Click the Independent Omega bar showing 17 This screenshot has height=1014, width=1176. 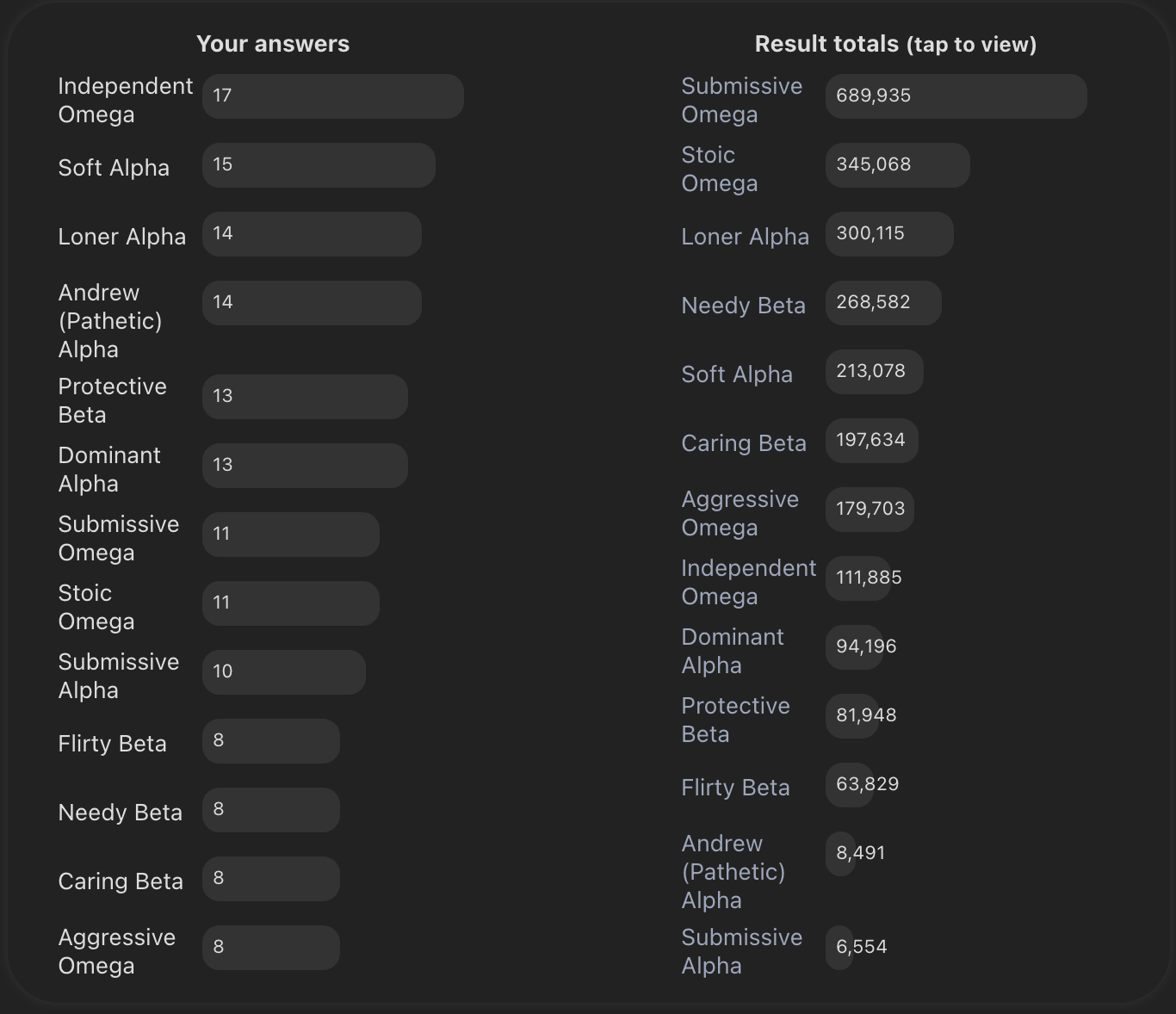coord(332,96)
